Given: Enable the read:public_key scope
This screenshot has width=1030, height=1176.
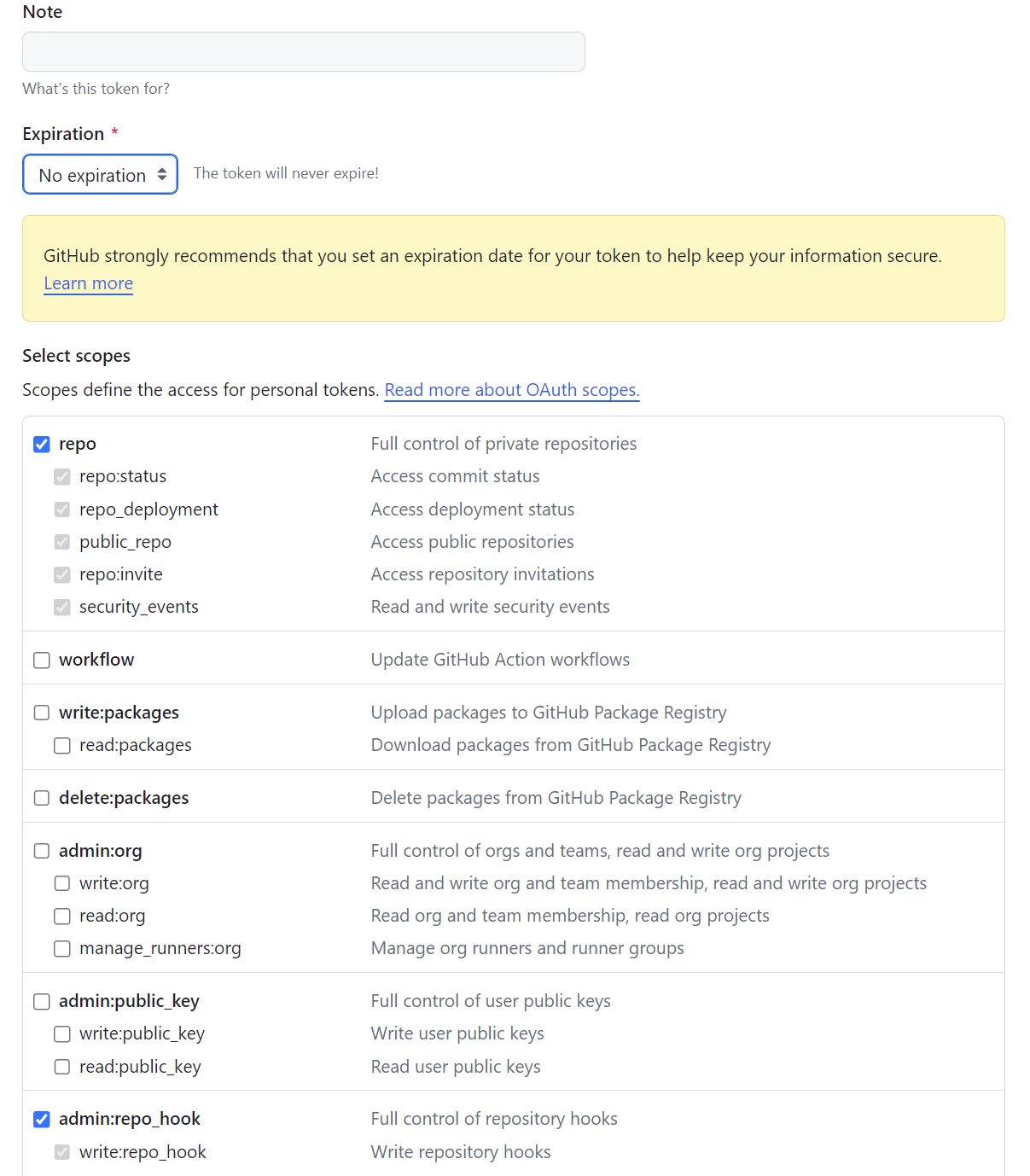Looking at the screenshot, I should tap(62, 1068).
